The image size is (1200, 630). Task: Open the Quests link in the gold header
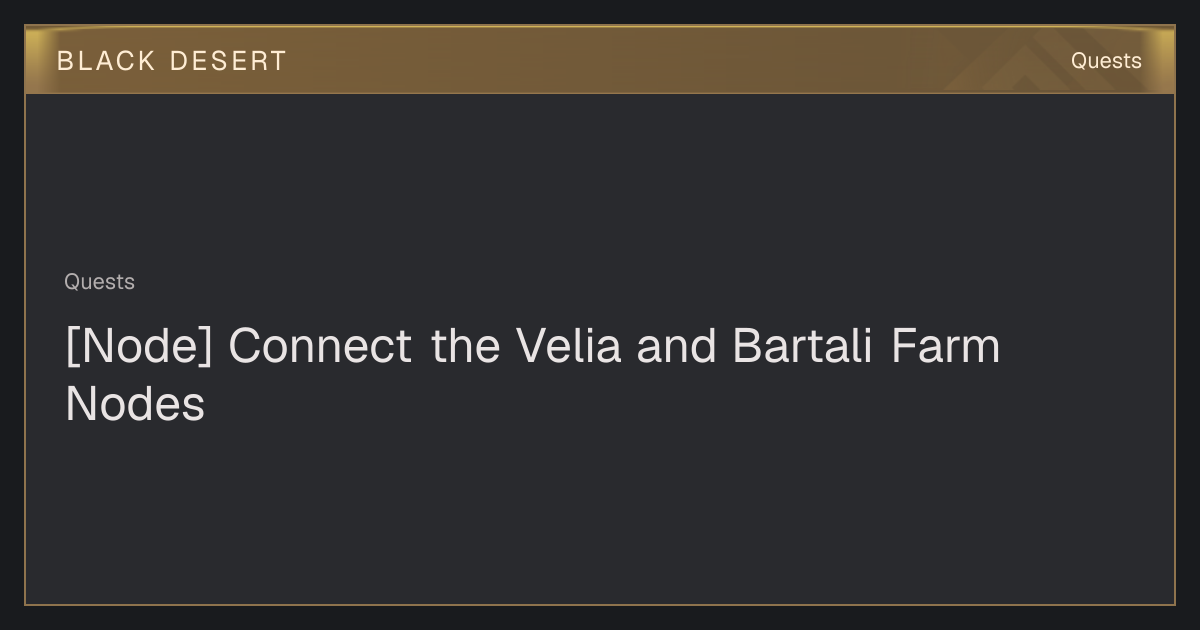coord(1106,61)
